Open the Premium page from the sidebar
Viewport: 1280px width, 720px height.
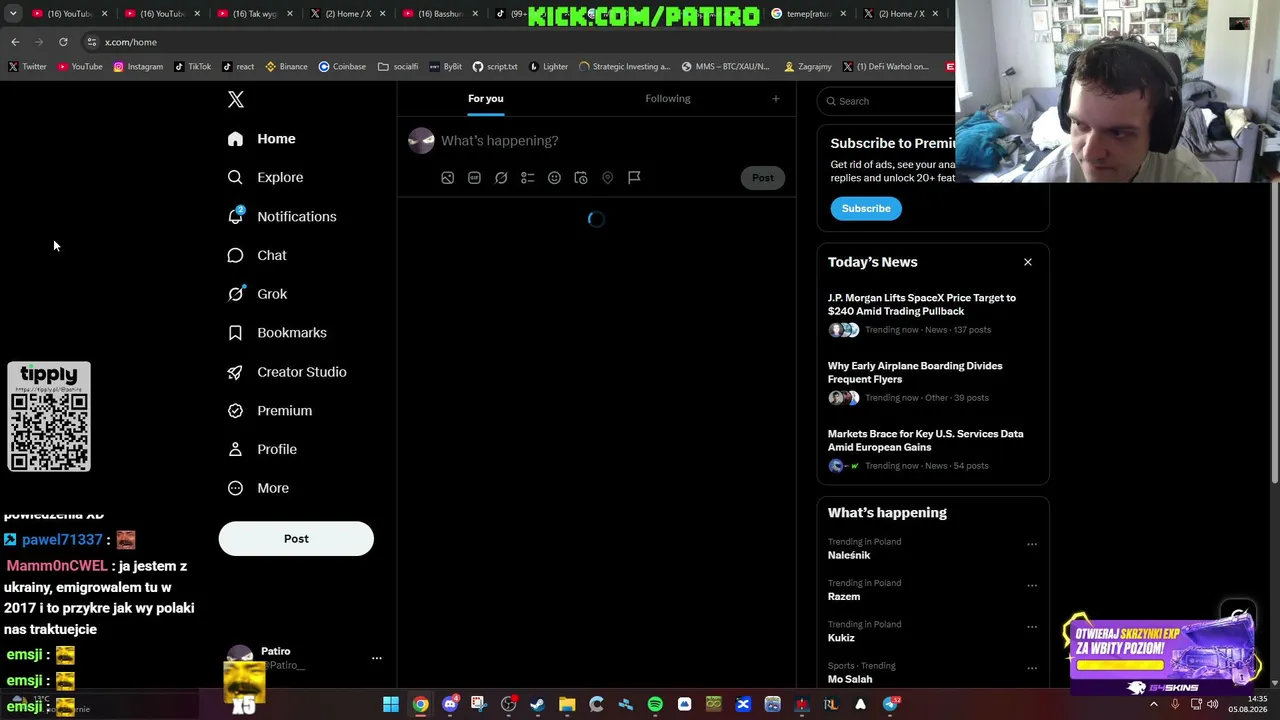[x=271, y=411]
